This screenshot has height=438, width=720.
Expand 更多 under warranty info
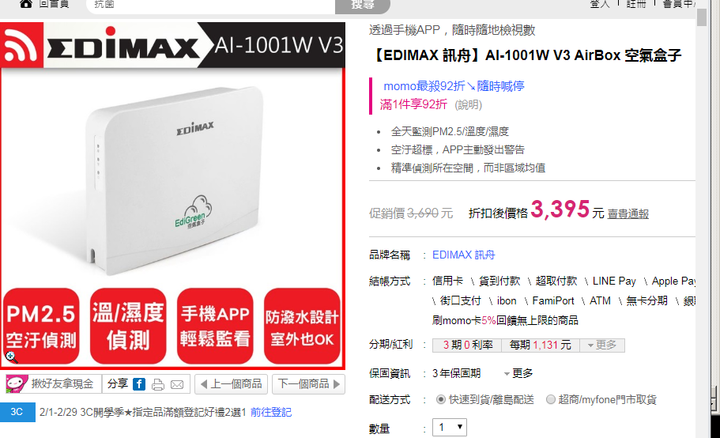pyautogui.click(x=518, y=373)
